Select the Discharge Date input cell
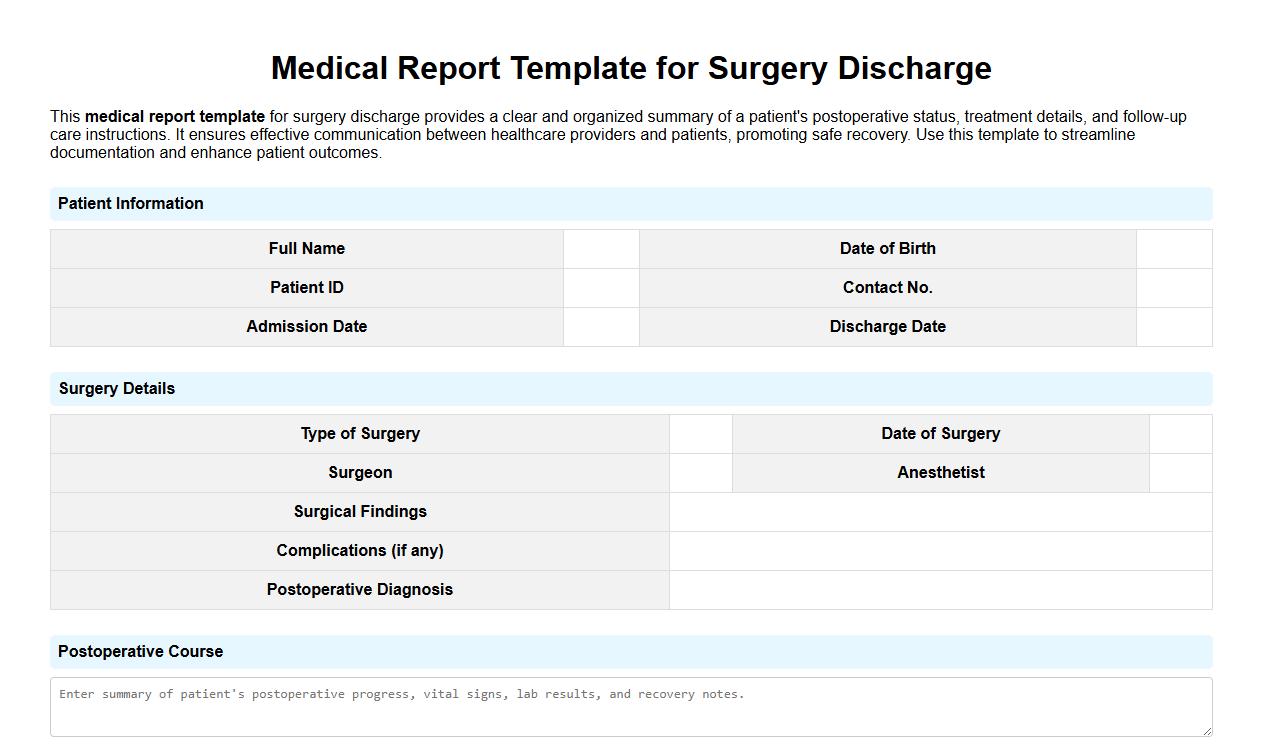The height and width of the screenshot is (754, 1263). [x=1173, y=326]
